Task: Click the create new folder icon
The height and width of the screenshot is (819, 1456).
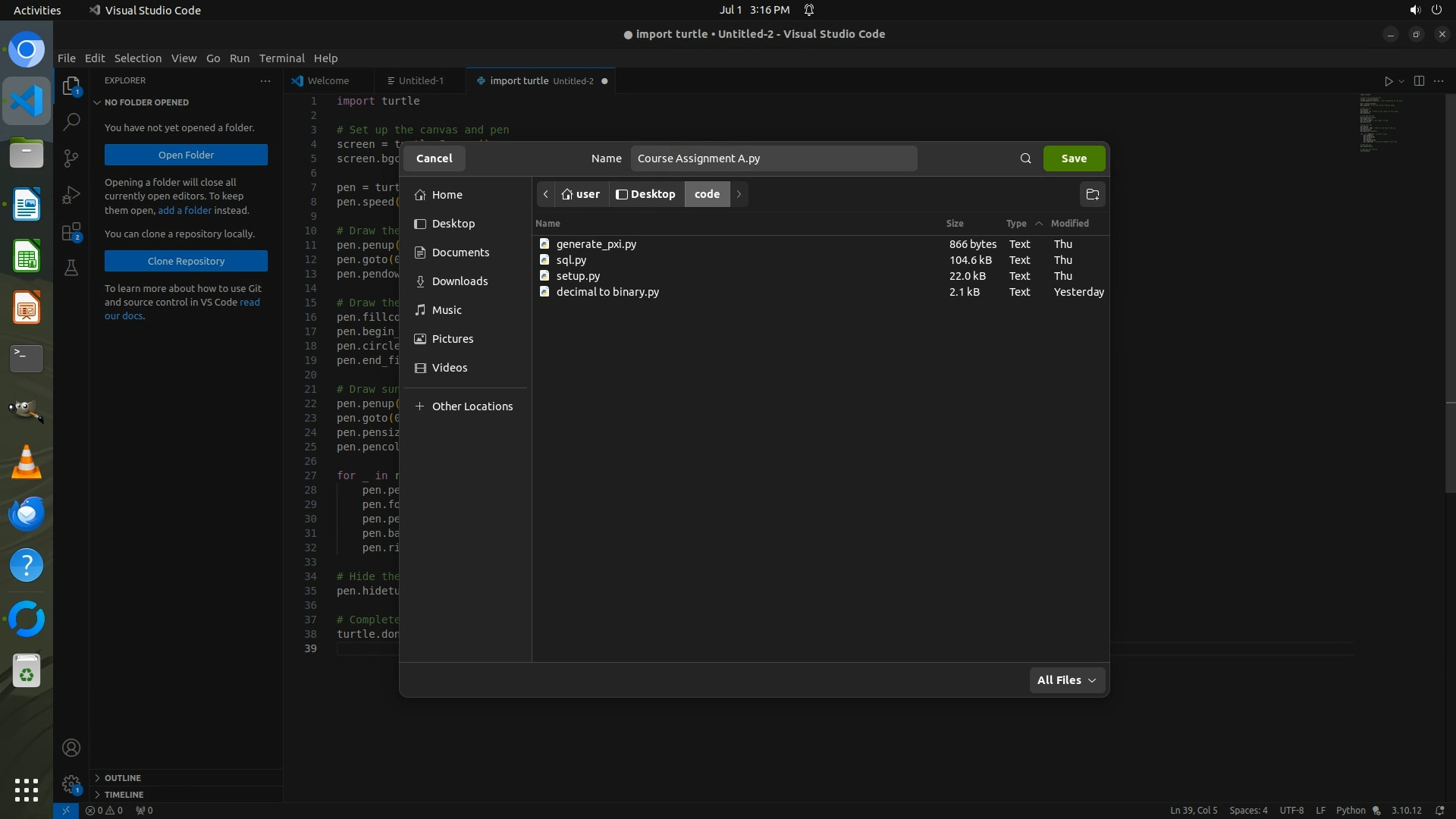Action: point(1092,194)
